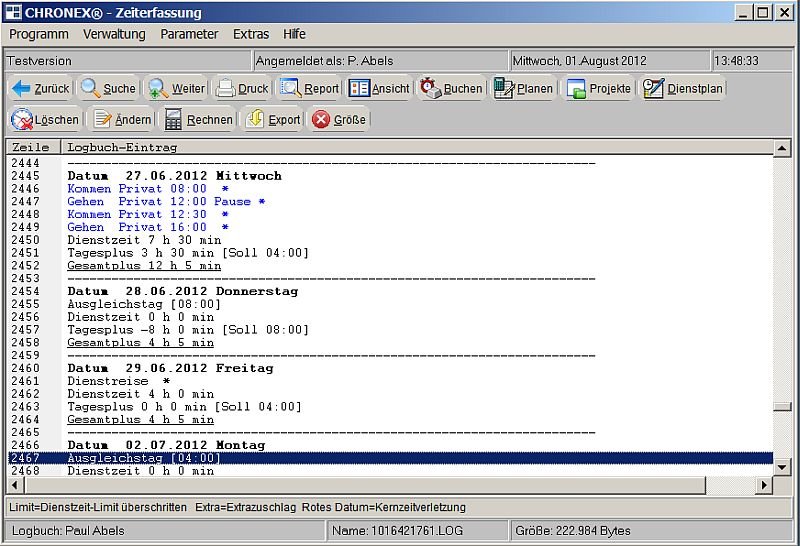
Task: Click the horizontal scrollbar thumb
Action: [364, 485]
